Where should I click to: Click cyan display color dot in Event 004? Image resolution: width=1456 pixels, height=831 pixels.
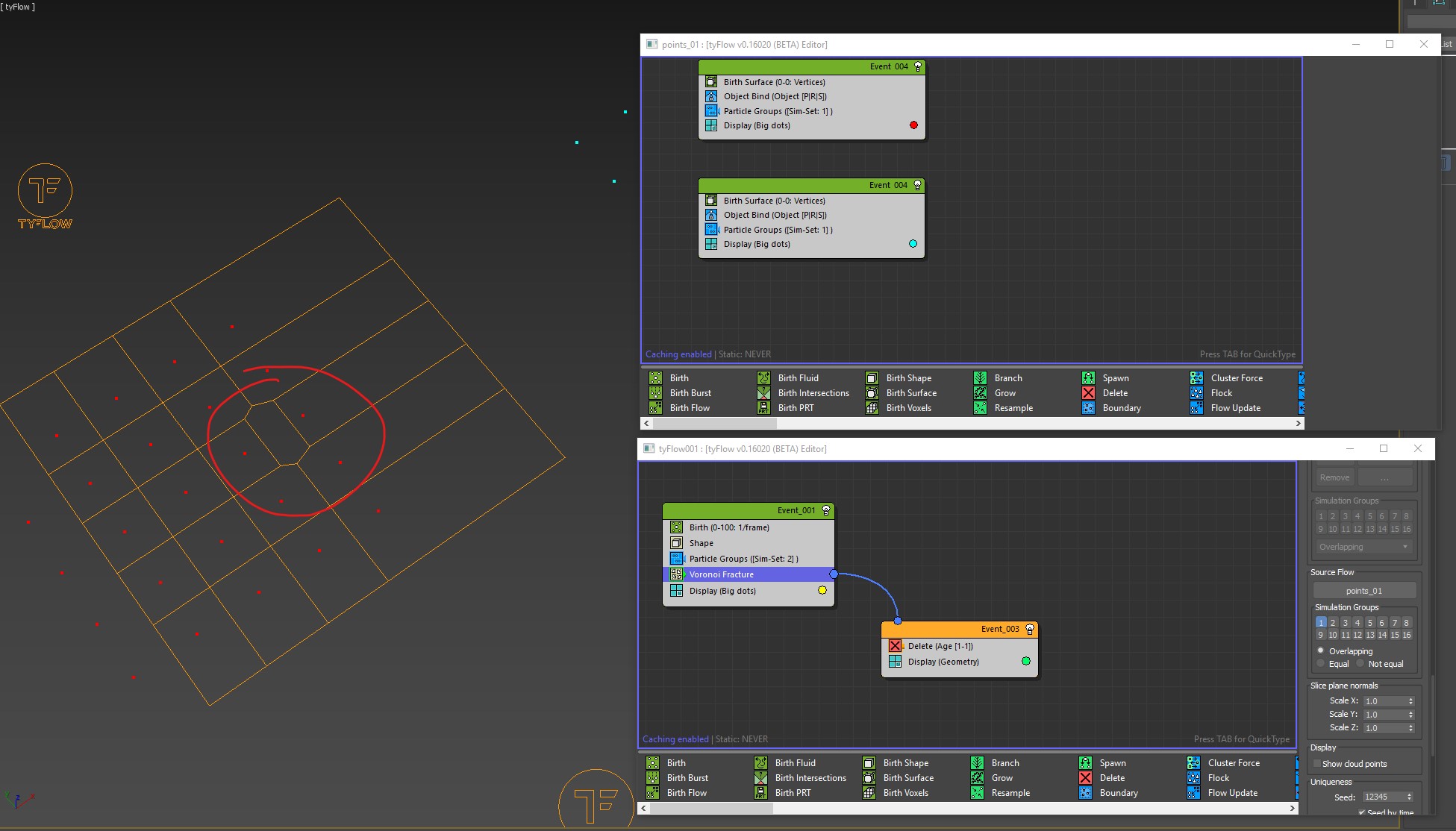pyautogui.click(x=913, y=244)
